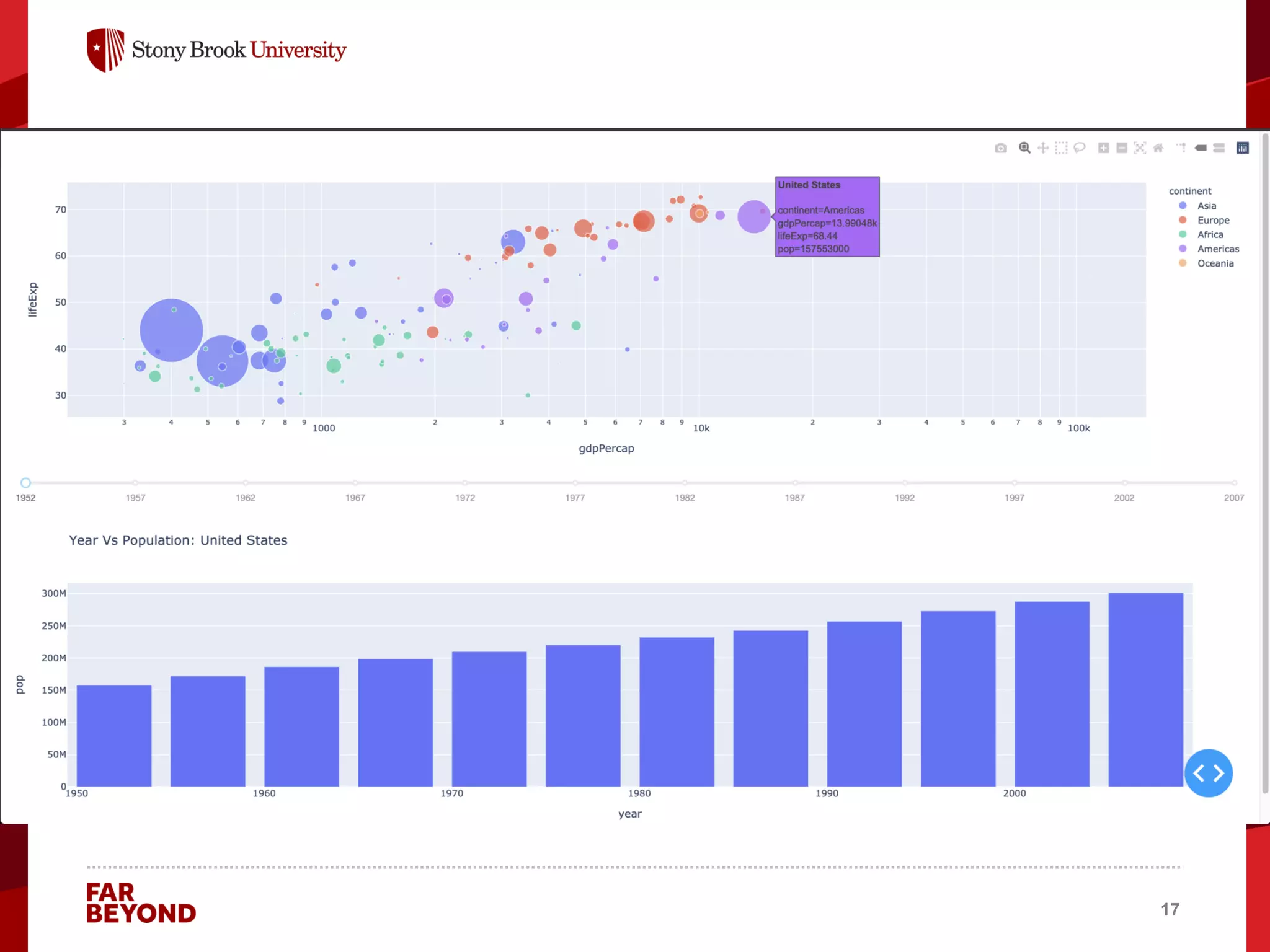Jump slider to year 2007
Viewport: 1270px width, 952px height.
1234,483
